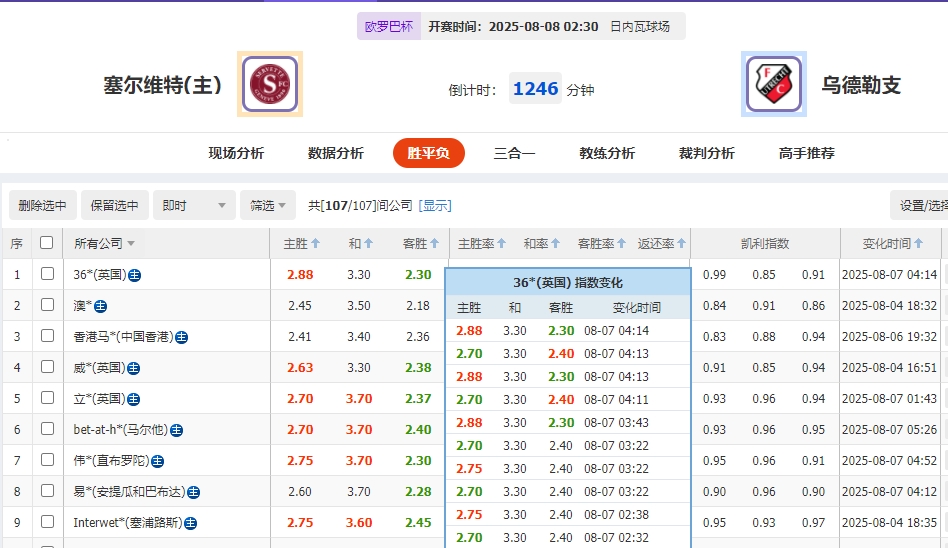948x548 pixels.
Task: Click the 主 icon beside bet-at-h*(马尔他)
Action: 176,430
